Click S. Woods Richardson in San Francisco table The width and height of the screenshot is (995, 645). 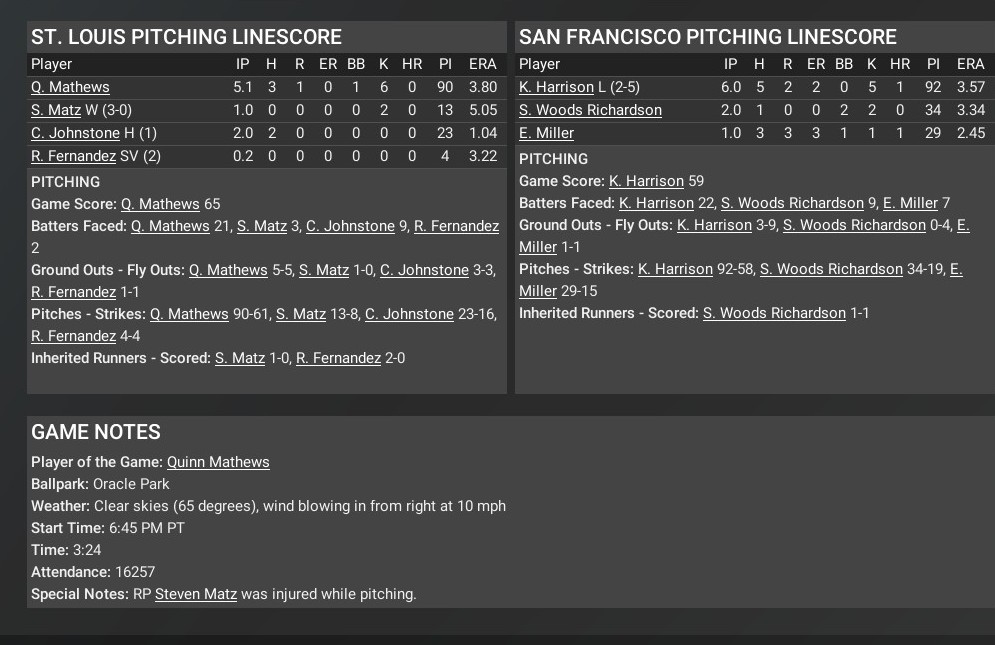tap(590, 110)
